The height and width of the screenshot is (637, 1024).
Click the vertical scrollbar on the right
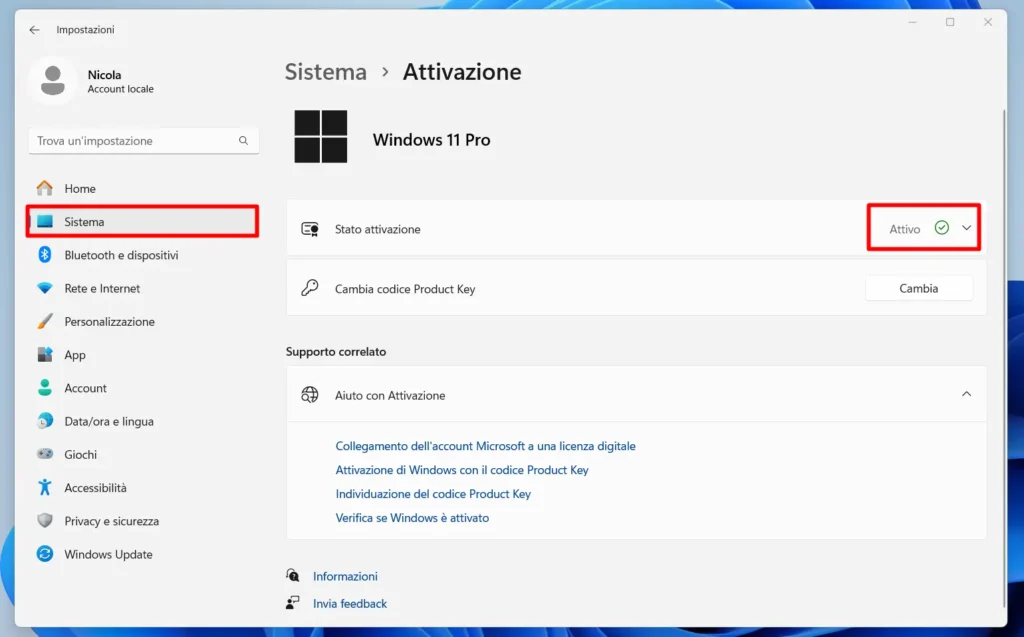[1004, 358]
